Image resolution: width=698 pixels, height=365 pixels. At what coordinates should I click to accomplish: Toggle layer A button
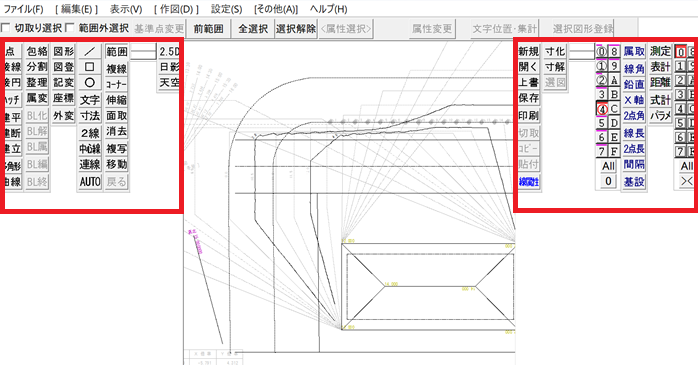coord(614,81)
